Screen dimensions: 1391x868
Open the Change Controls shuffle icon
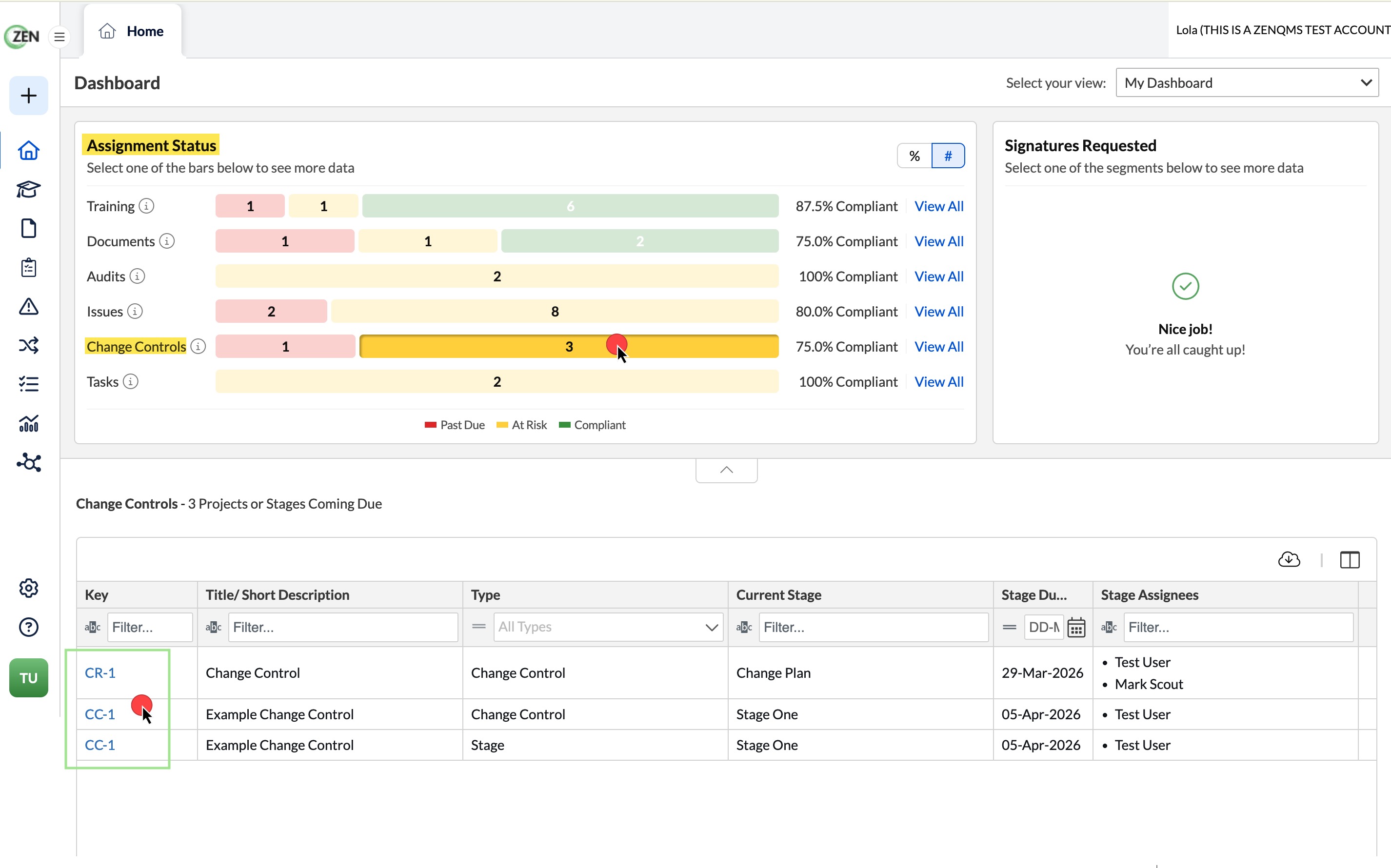[x=29, y=345]
